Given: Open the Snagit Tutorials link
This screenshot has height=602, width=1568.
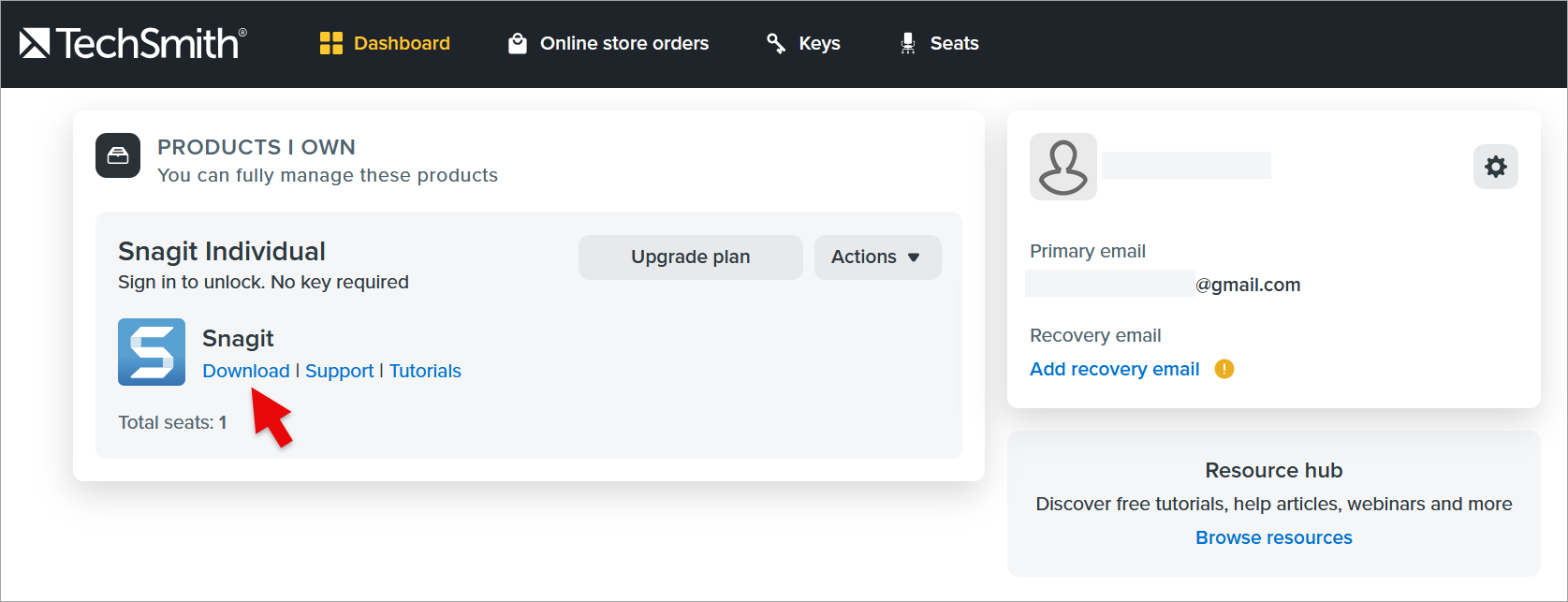Looking at the screenshot, I should (425, 371).
